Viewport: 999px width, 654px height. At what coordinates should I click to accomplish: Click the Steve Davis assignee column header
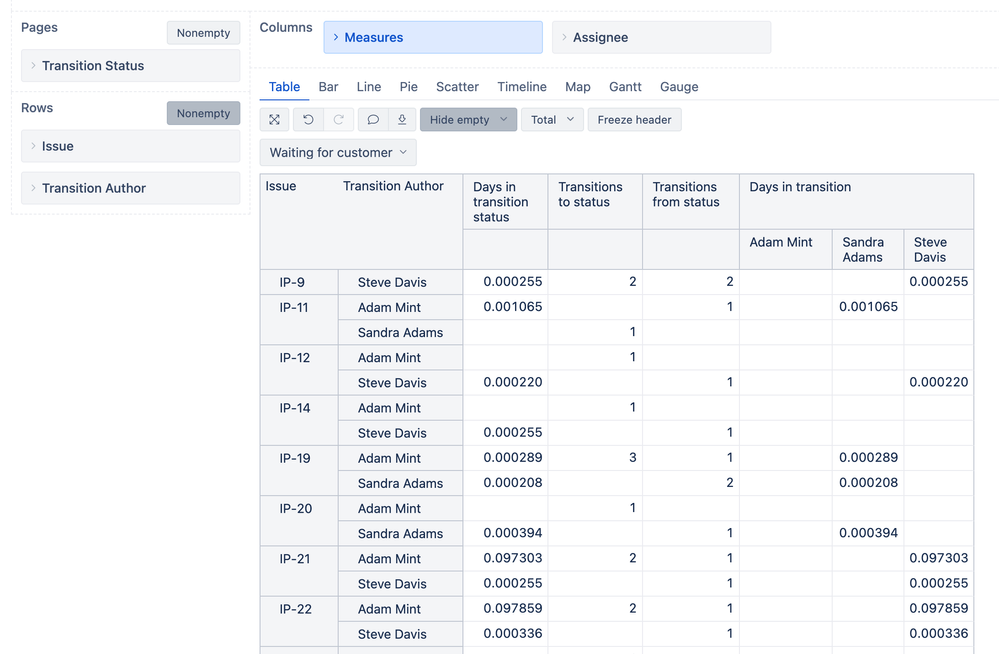tap(938, 249)
